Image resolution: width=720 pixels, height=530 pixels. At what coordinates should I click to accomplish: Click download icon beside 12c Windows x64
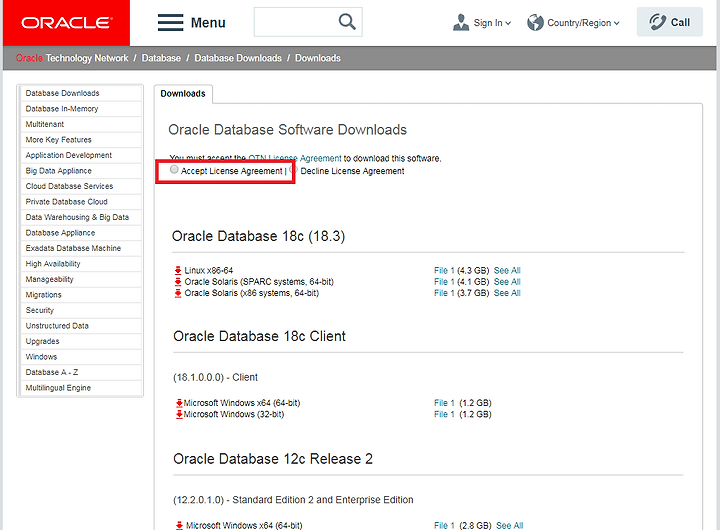(x=180, y=525)
